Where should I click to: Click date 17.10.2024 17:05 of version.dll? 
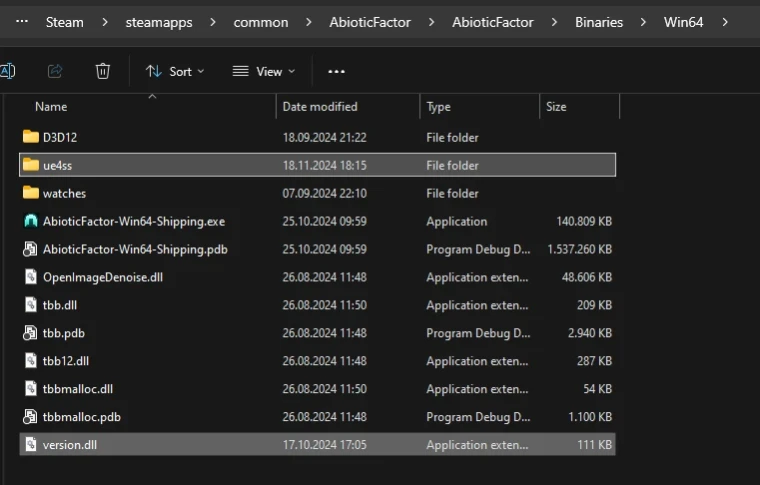coord(324,445)
